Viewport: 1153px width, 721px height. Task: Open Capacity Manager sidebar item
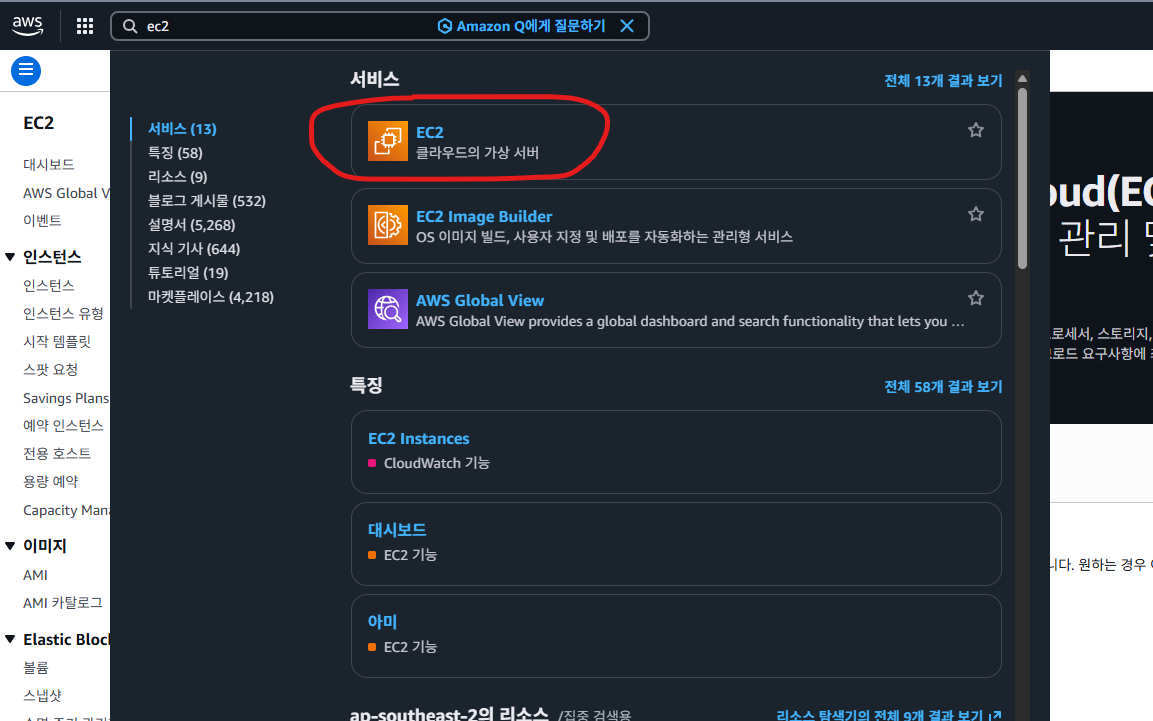click(x=66, y=510)
